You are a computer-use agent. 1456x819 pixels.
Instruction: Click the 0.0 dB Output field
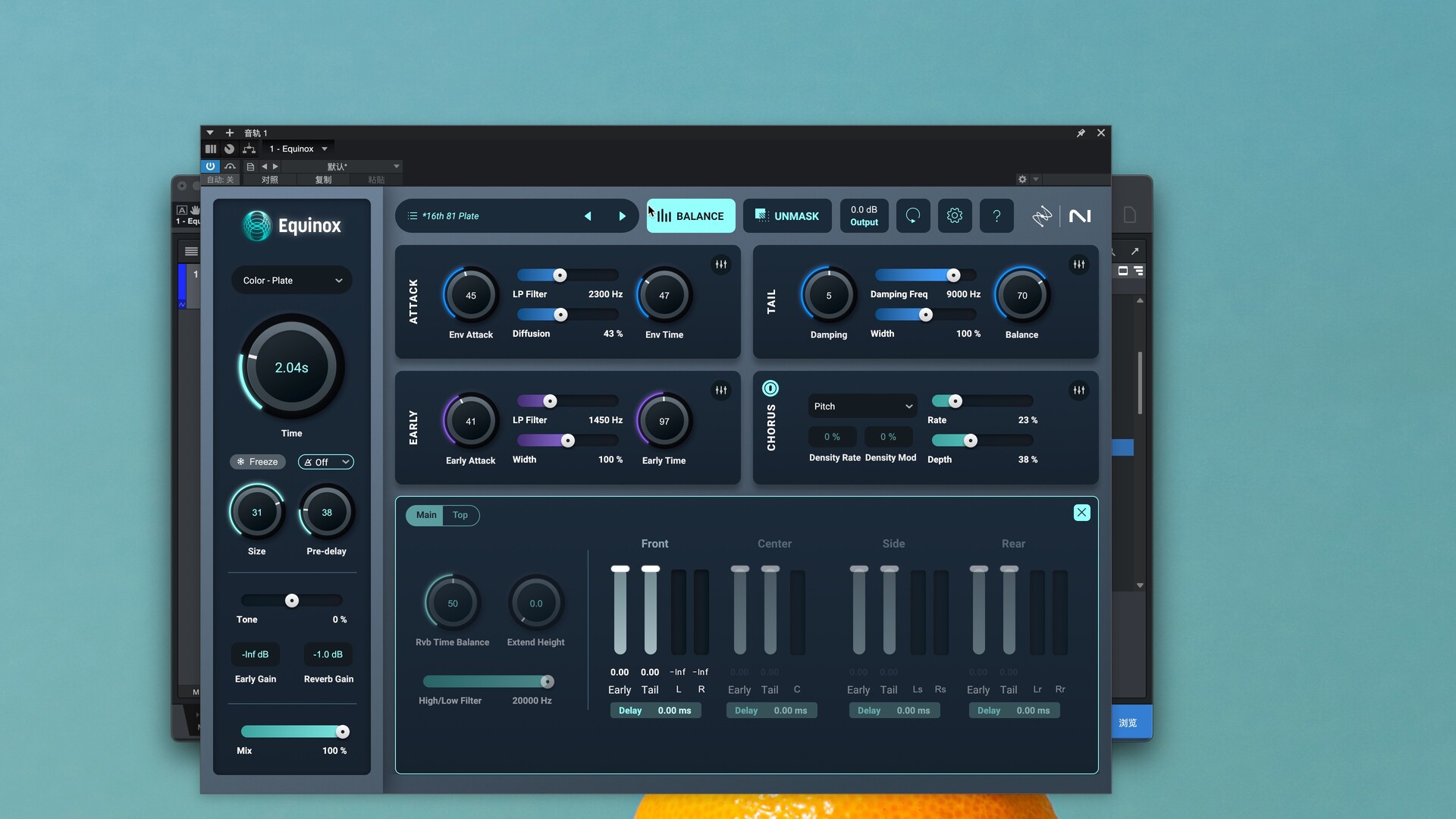(x=864, y=216)
